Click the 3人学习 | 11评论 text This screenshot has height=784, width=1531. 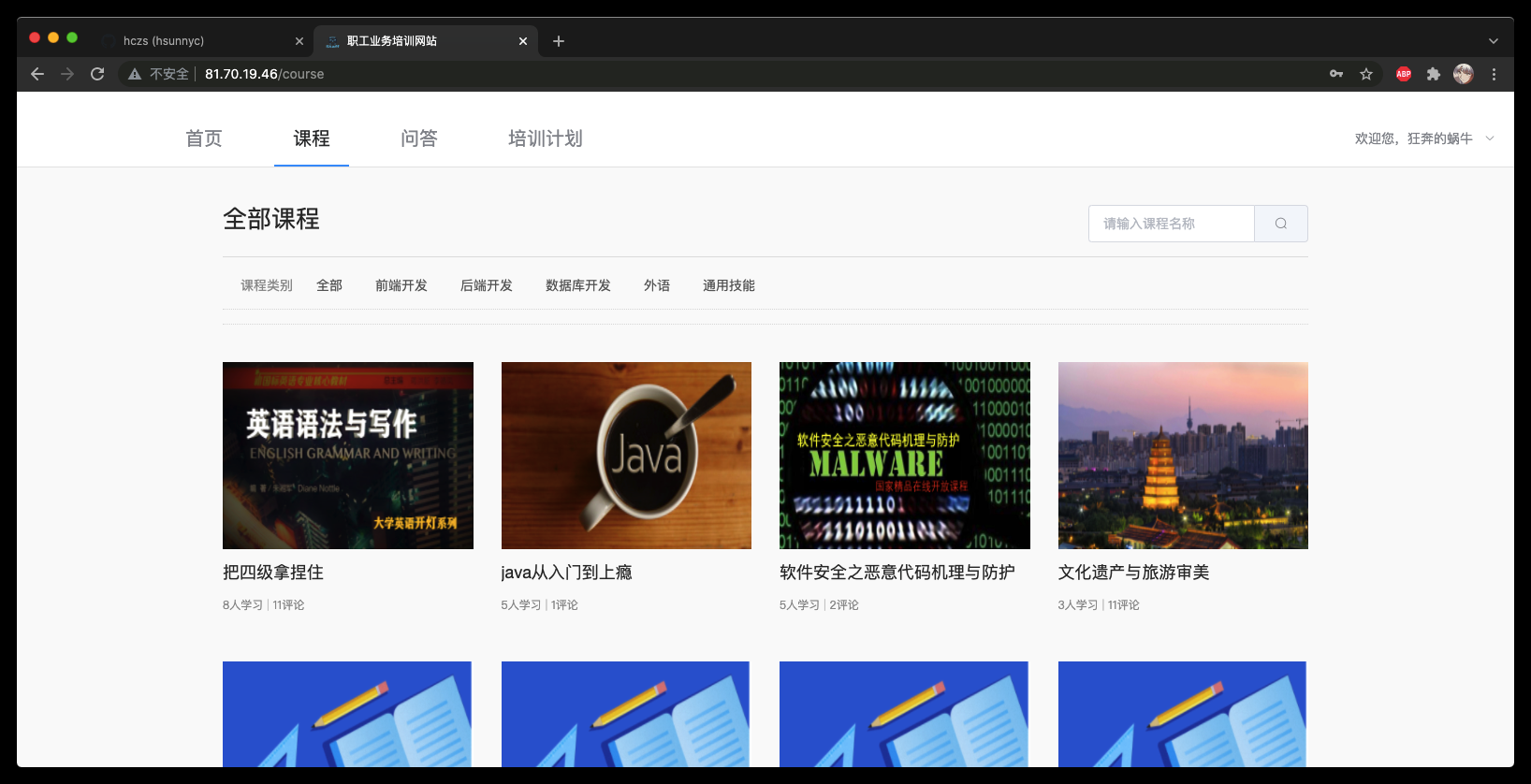[x=1099, y=605]
